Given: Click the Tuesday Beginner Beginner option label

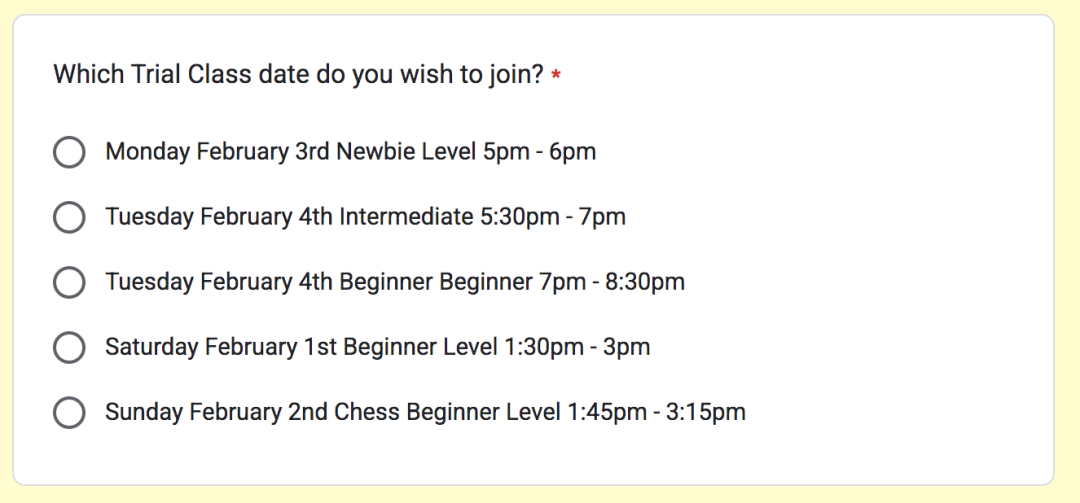Looking at the screenshot, I should 395,282.
